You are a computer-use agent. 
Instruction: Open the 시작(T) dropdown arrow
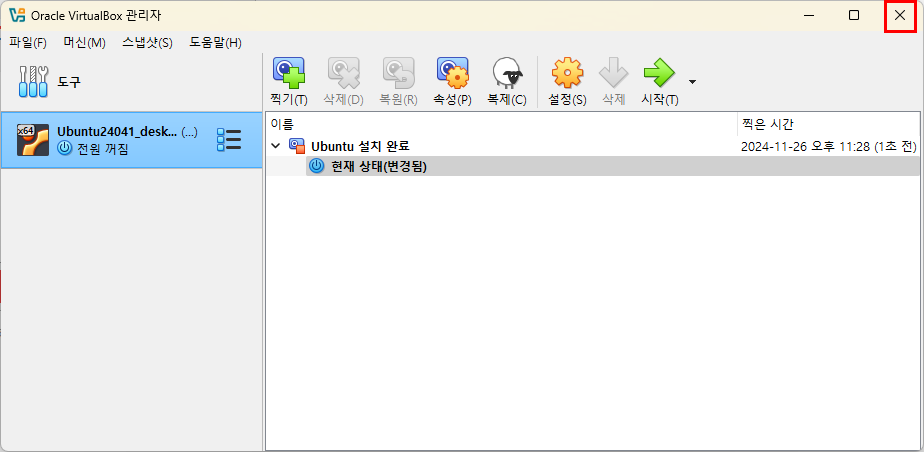[x=692, y=82]
